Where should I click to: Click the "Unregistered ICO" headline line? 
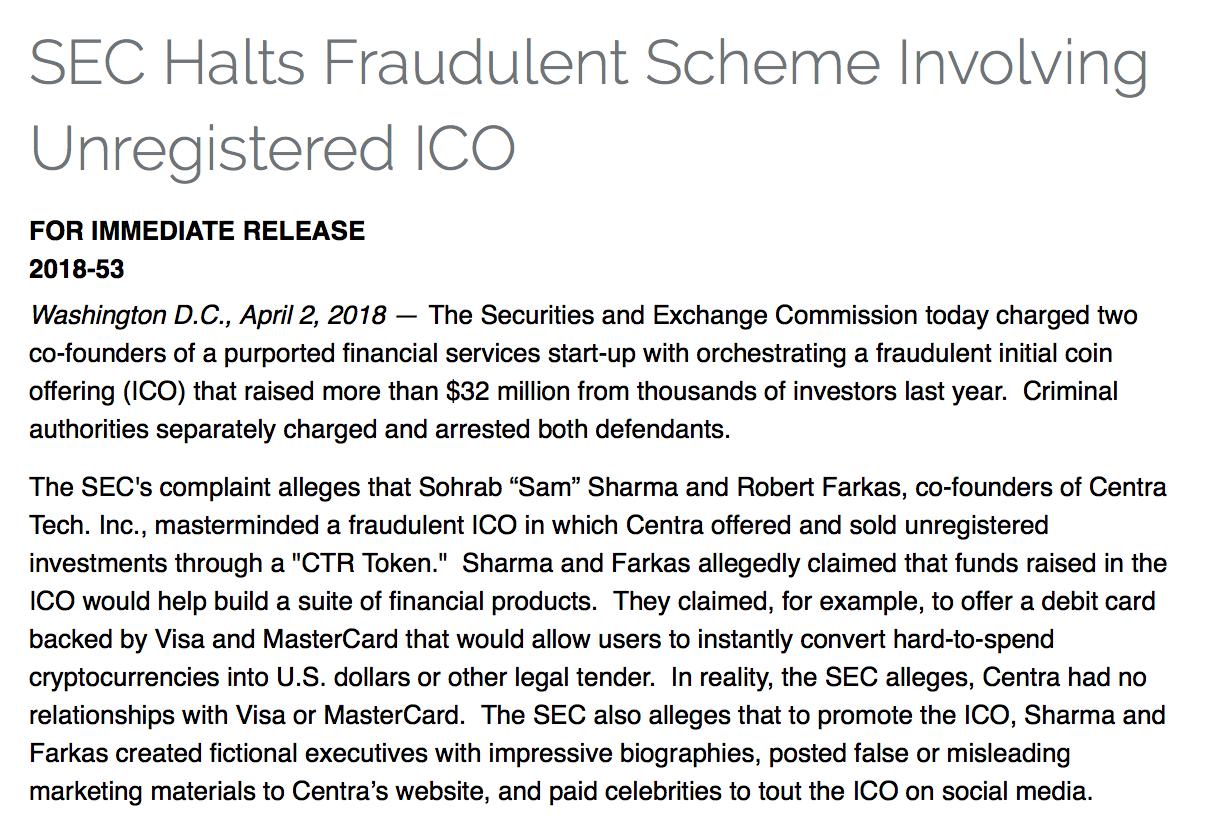click(273, 148)
